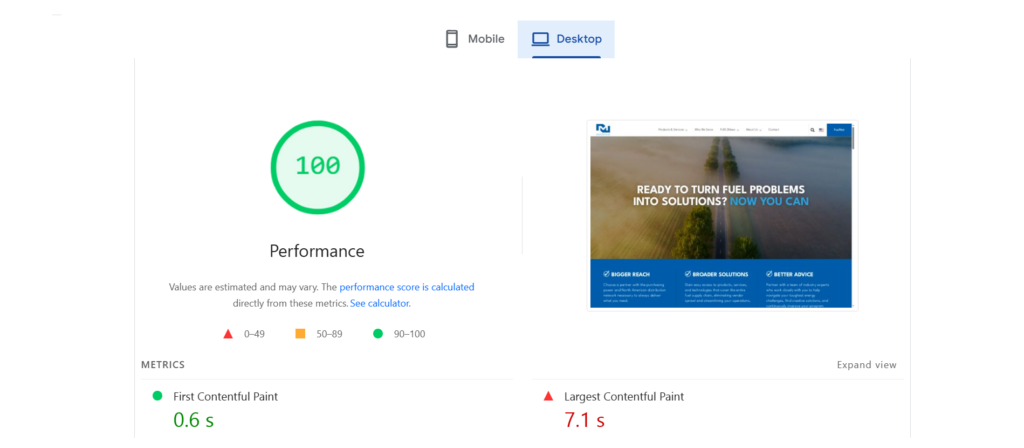The image size is (1024, 448).
Task: Click the green circle 90–100 legend icon
Action: (x=378, y=334)
